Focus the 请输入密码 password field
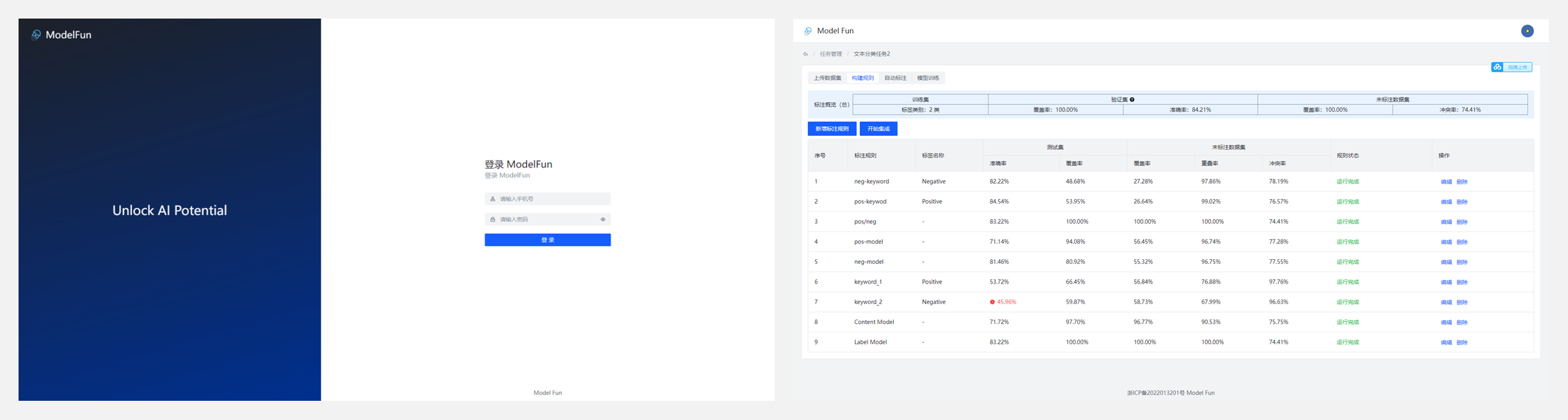 click(548, 220)
